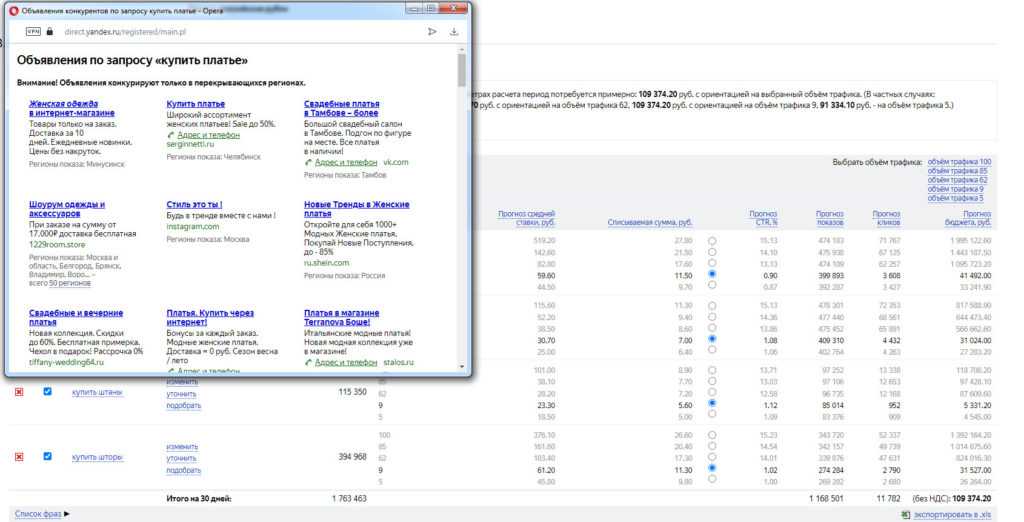Click the Opera logo in title bar
Viewport: 1024px width, 522px height.
coord(13,9)
